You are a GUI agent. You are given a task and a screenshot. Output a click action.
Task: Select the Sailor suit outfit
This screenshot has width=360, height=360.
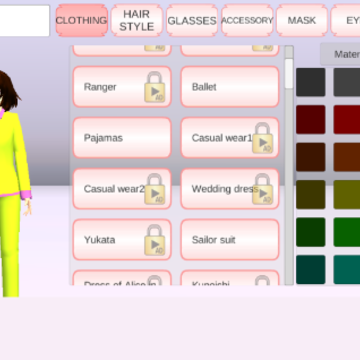point(230,240)
